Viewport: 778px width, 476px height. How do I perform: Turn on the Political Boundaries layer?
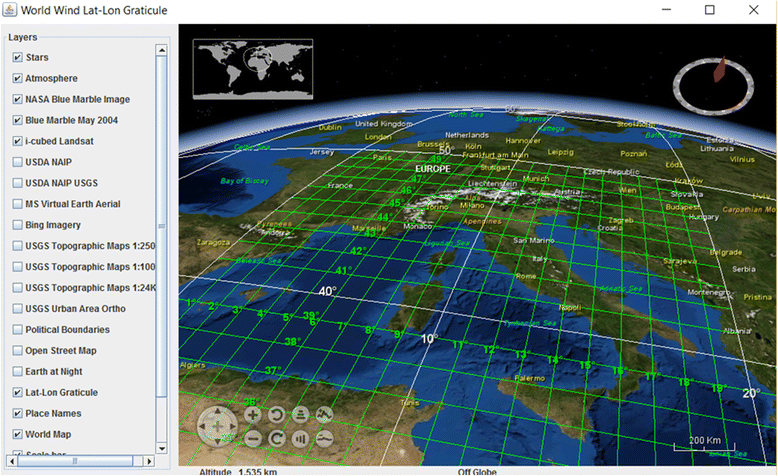click(17, 330)
